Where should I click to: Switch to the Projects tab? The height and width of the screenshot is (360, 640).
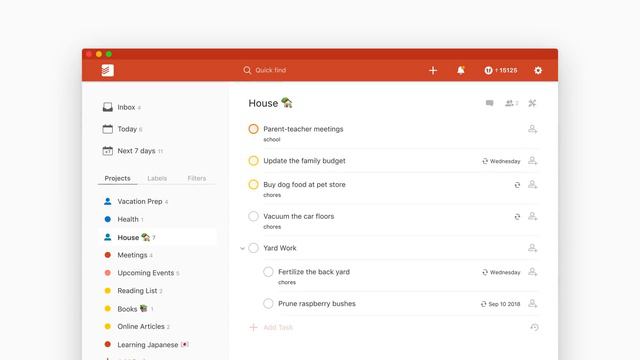117,178
